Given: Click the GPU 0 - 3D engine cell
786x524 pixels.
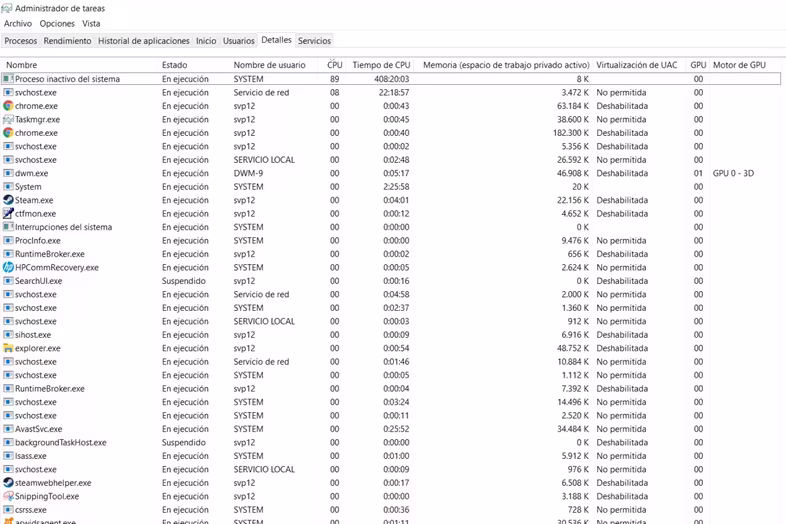Looking at the screenshot, I should tap(733, 173).
